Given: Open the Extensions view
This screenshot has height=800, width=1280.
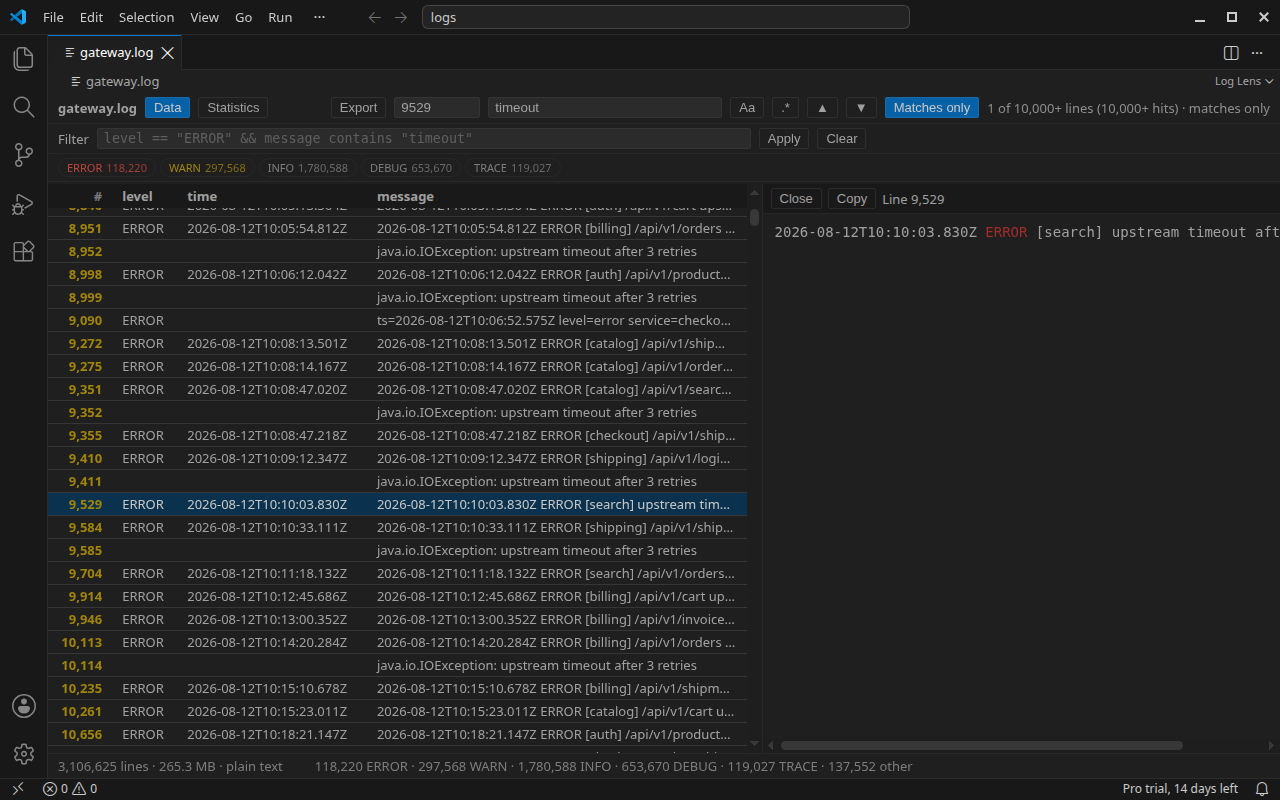Looking at the screenshot, I should [24, 252].
